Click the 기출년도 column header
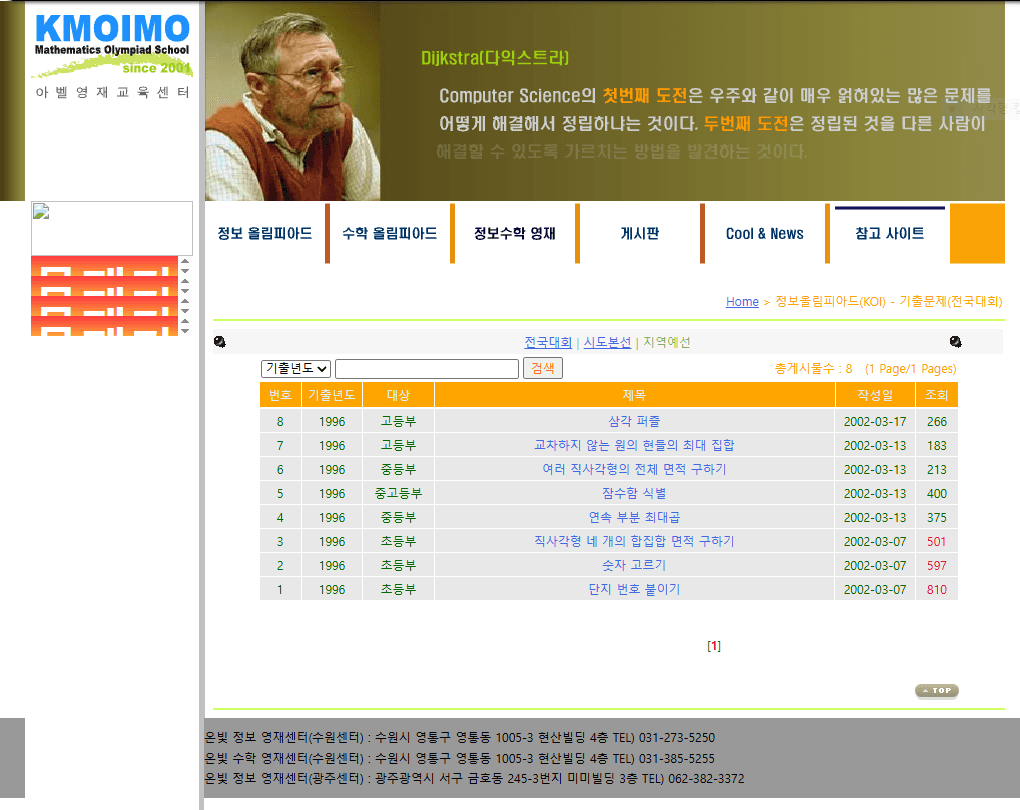Screen dimensions: 1020x810 click(332, 395)
